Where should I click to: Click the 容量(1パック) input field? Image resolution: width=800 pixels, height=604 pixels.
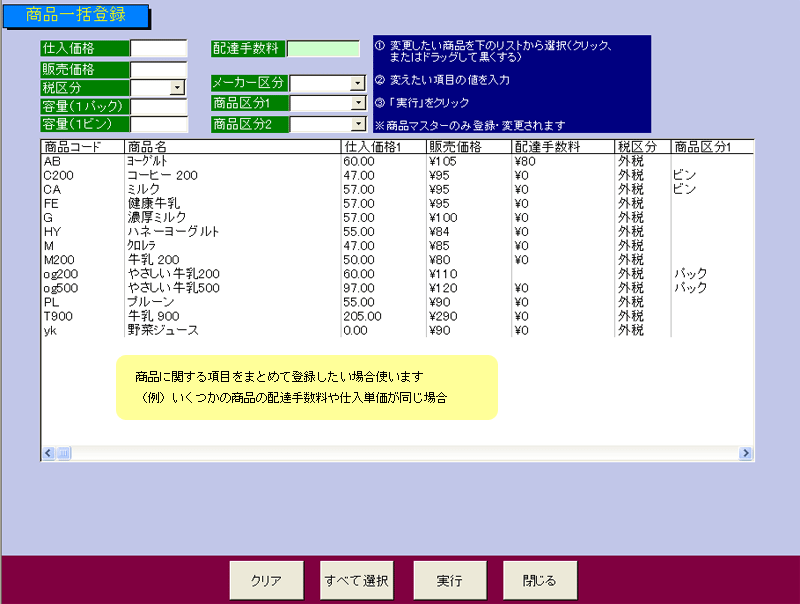click(x=158, y=106)
